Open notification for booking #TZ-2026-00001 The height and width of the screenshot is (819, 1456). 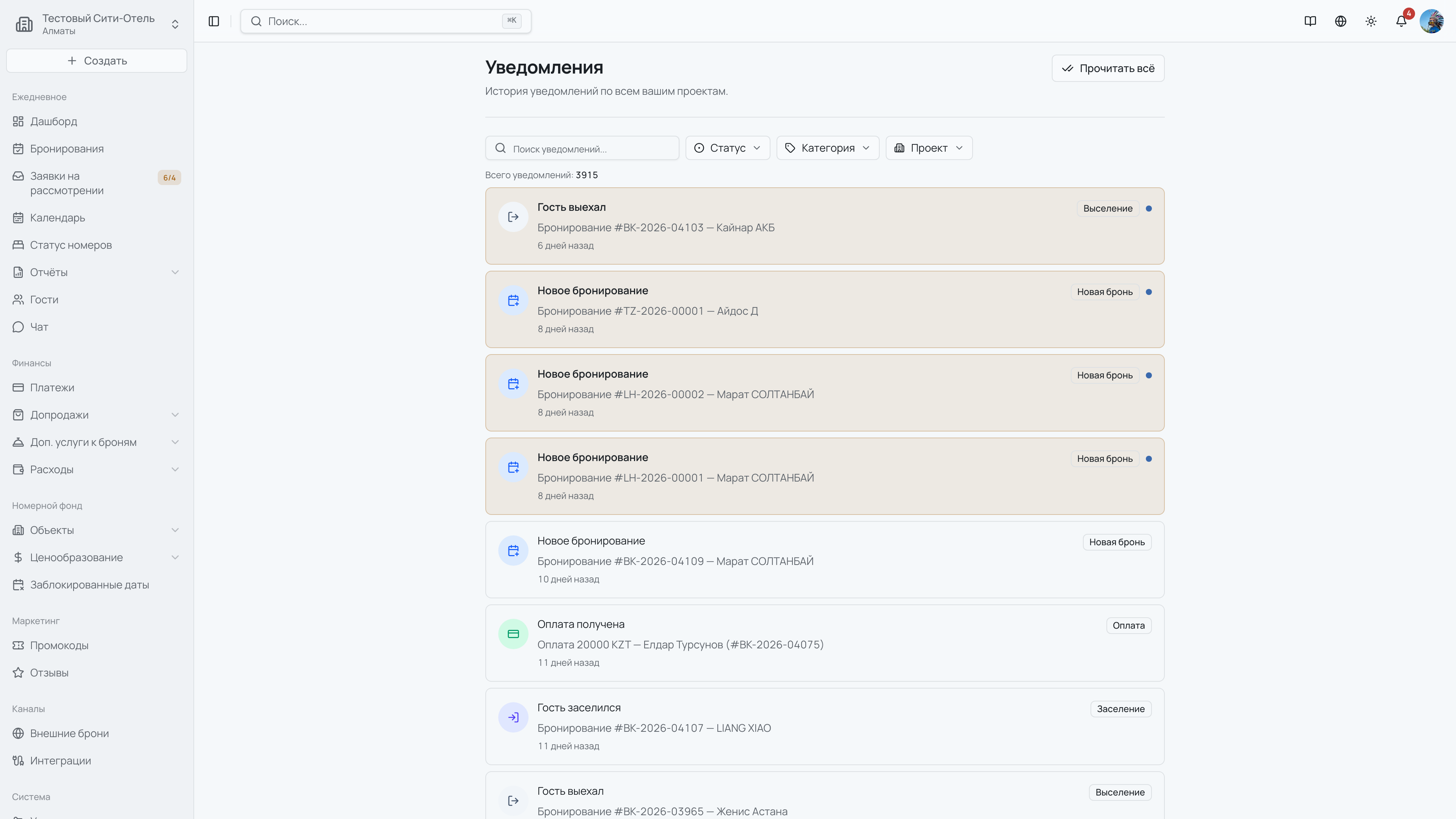point(825,309)
